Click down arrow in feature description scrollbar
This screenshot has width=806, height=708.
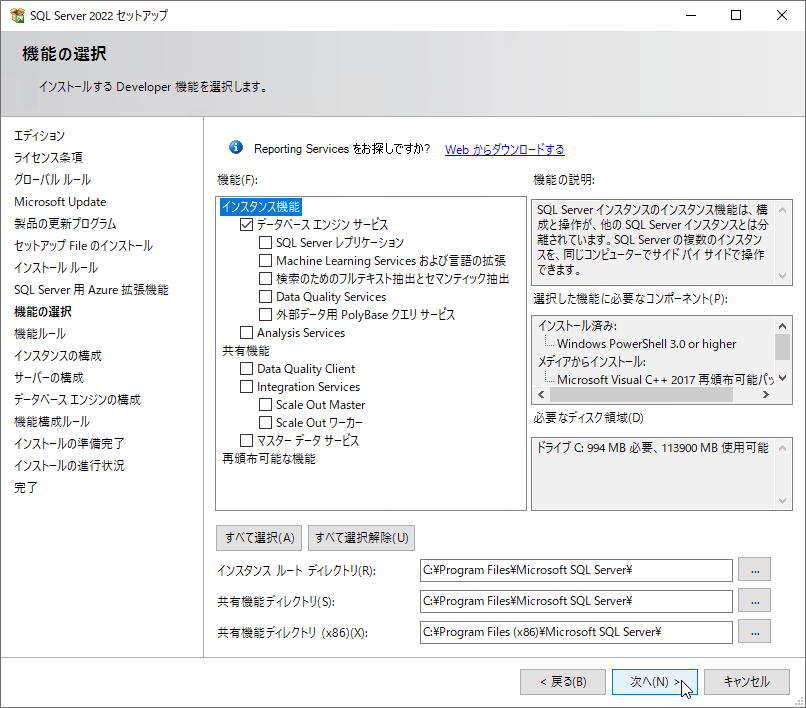pos(782,276)
